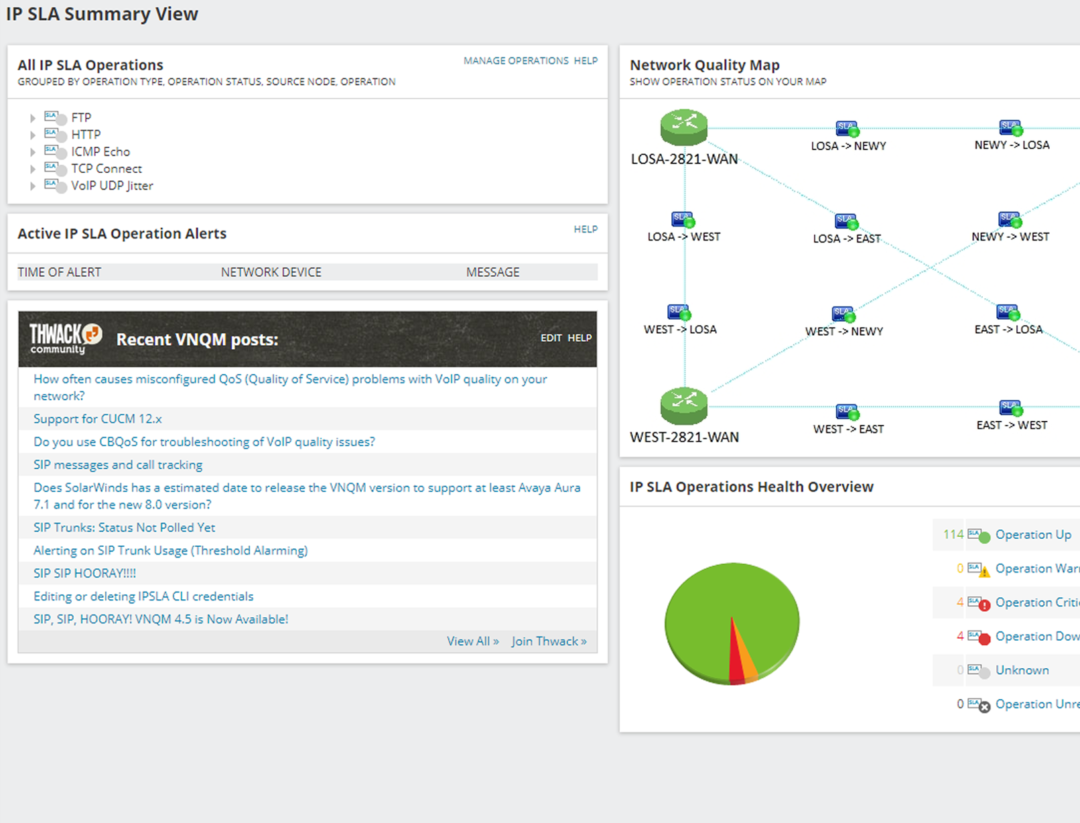The width and height of the screenshot is (1080, 823).
Task: Expand the ICMP Echo operations group
Action: [32, 152]
